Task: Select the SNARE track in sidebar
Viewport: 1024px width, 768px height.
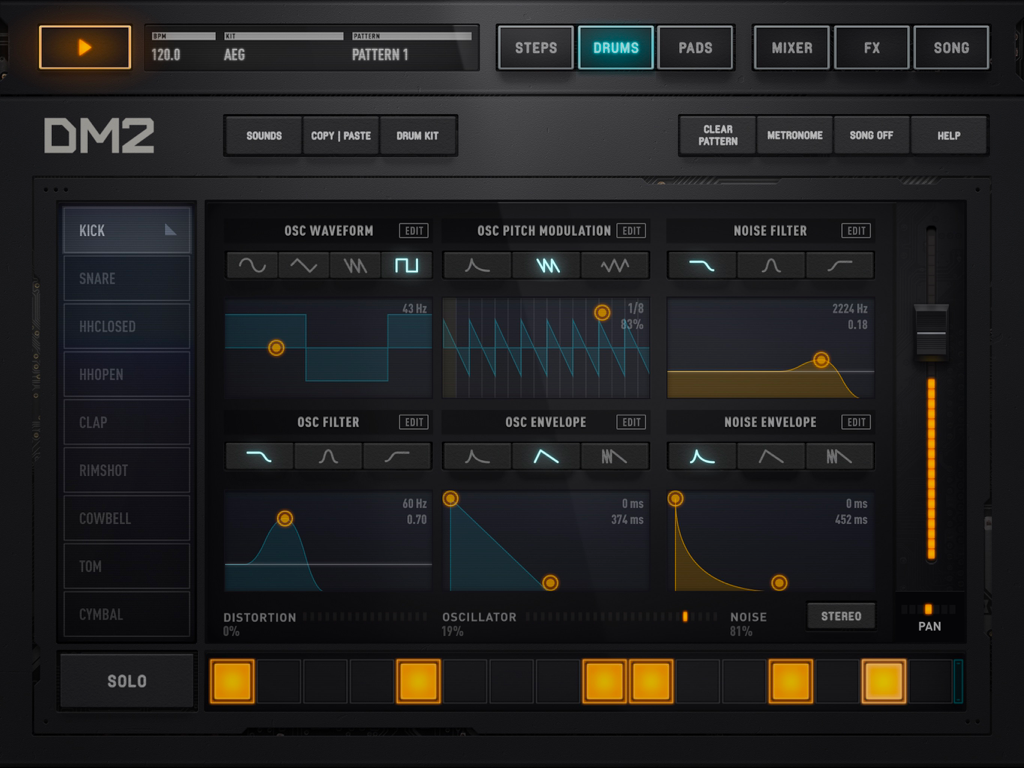Action: pos(126,278)
